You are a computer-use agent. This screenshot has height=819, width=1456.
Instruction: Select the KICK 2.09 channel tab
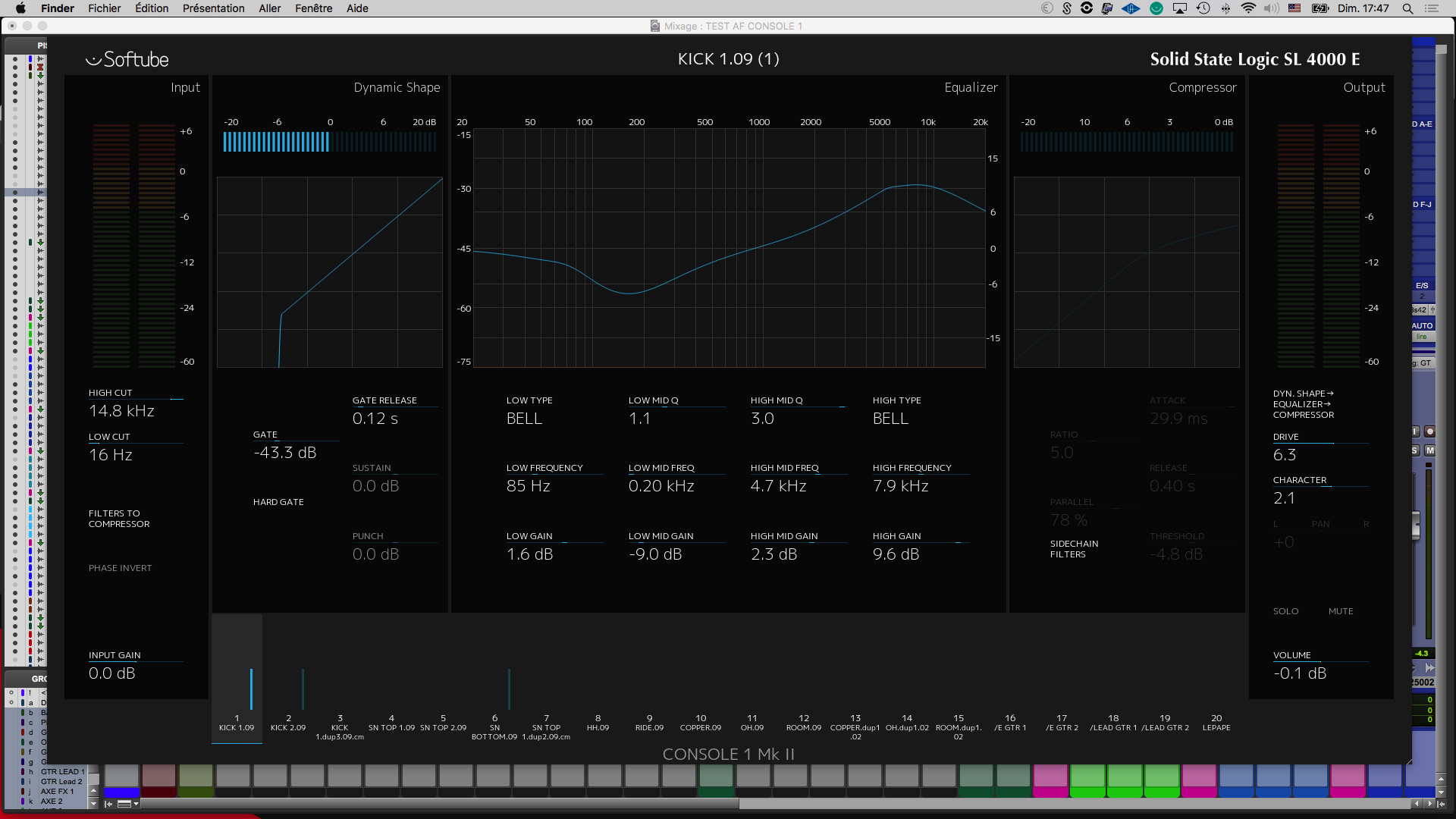(287, 722)
